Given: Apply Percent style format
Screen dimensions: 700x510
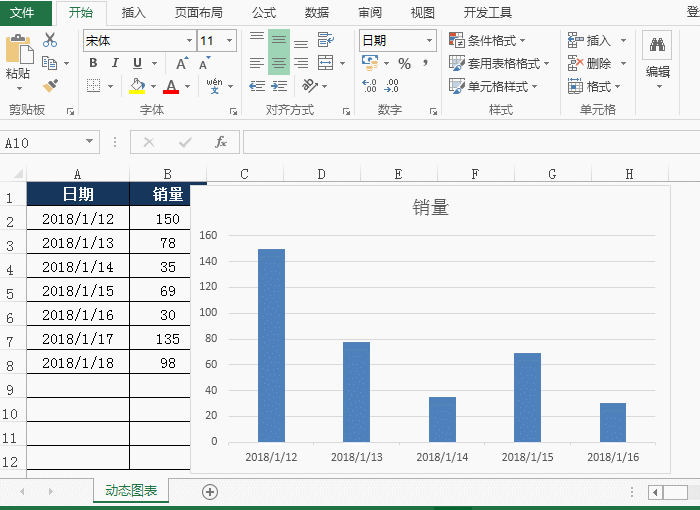Looking at the screenshot, I should point(404,63).
